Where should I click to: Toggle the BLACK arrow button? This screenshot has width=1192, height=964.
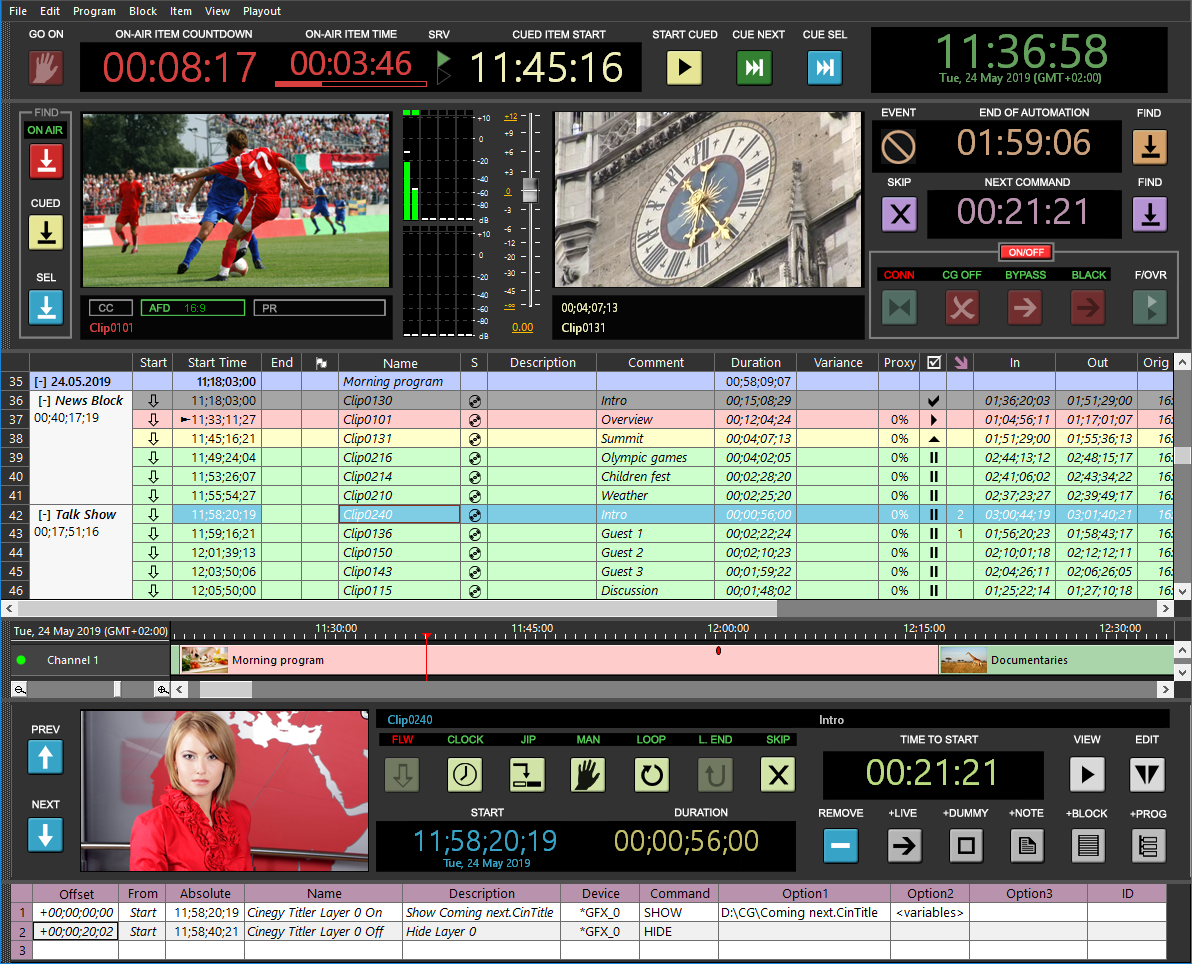tap(1088, 308)
